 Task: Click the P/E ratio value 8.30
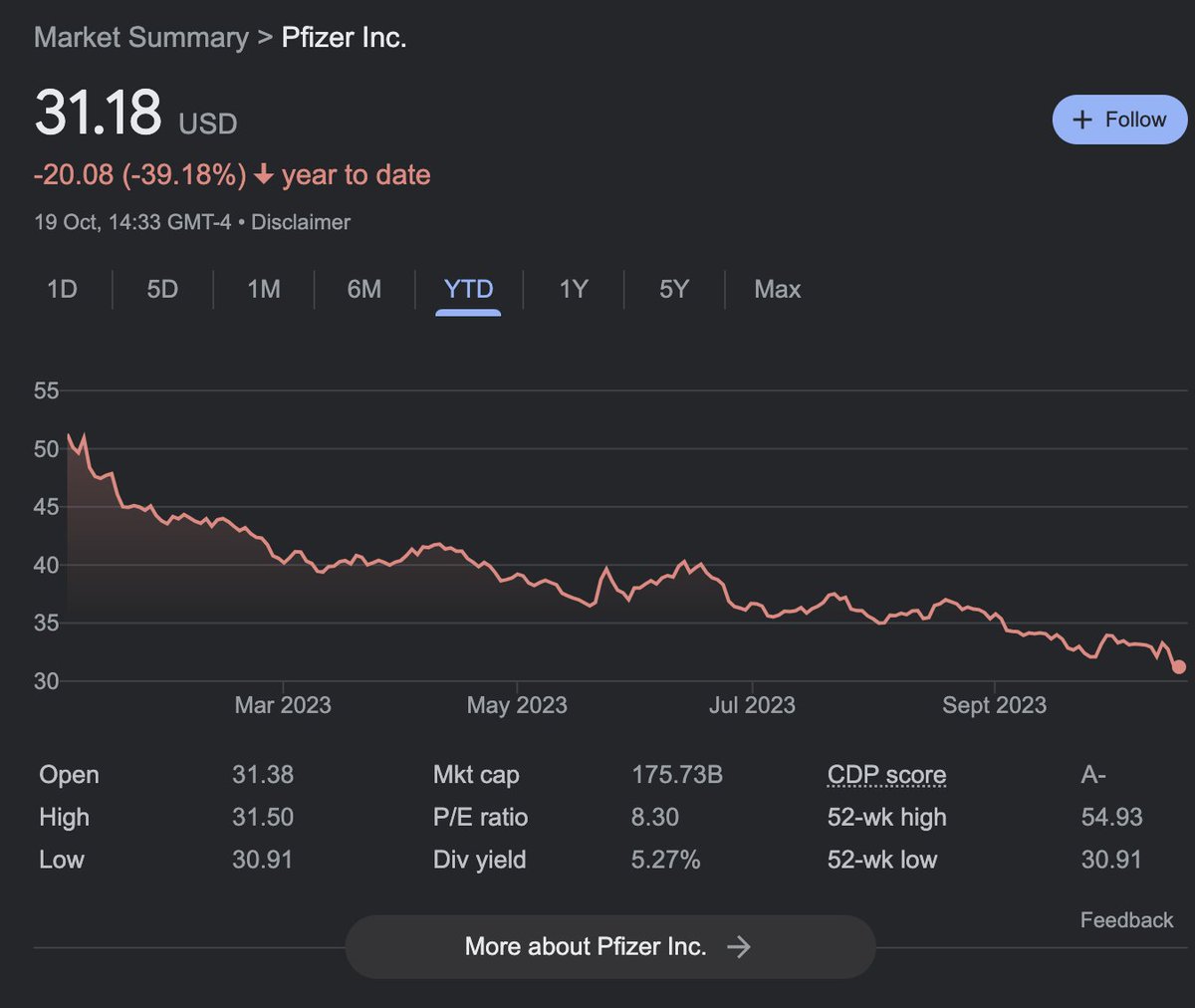coord(655,818)
